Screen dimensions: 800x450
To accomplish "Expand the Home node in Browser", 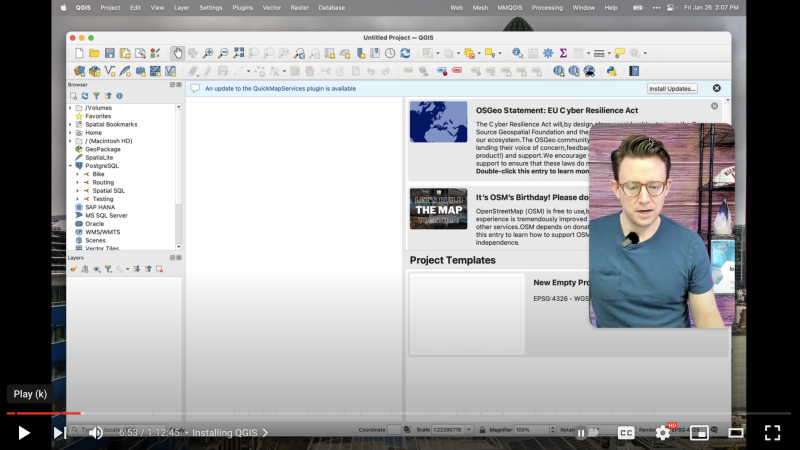I will click(x=70, y=133).
